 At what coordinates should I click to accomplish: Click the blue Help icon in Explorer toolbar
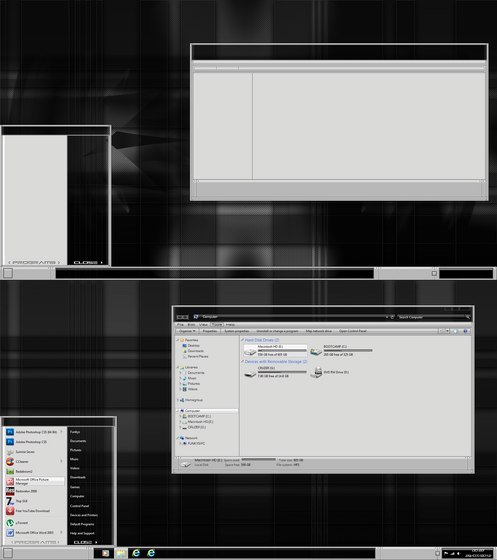point(465,331)
